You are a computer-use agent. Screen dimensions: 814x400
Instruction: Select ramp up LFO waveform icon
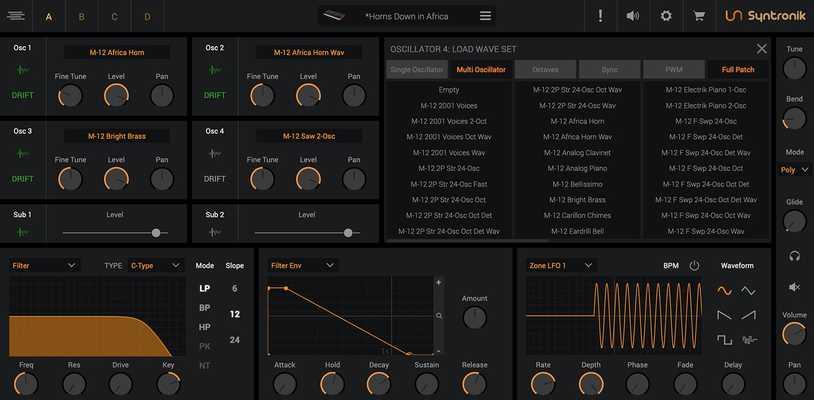(x=748, y=315)
